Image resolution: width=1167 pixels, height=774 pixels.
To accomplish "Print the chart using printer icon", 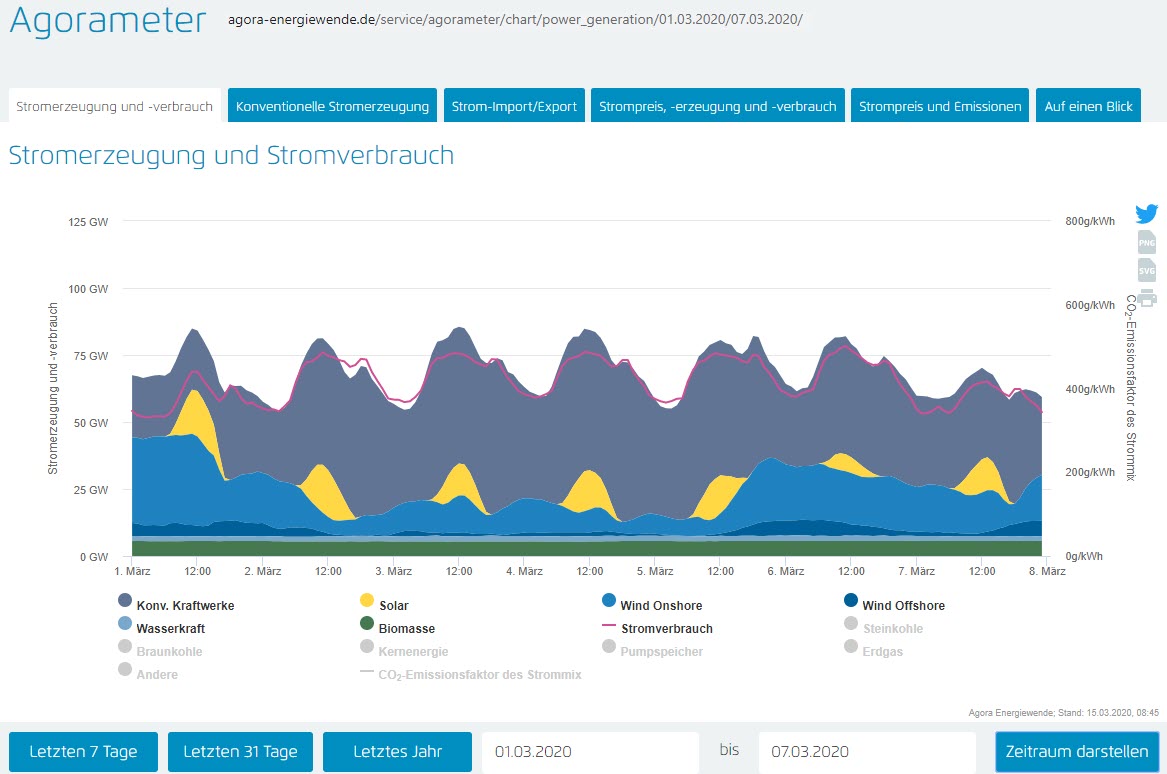I will click(x=1146, y=297).
